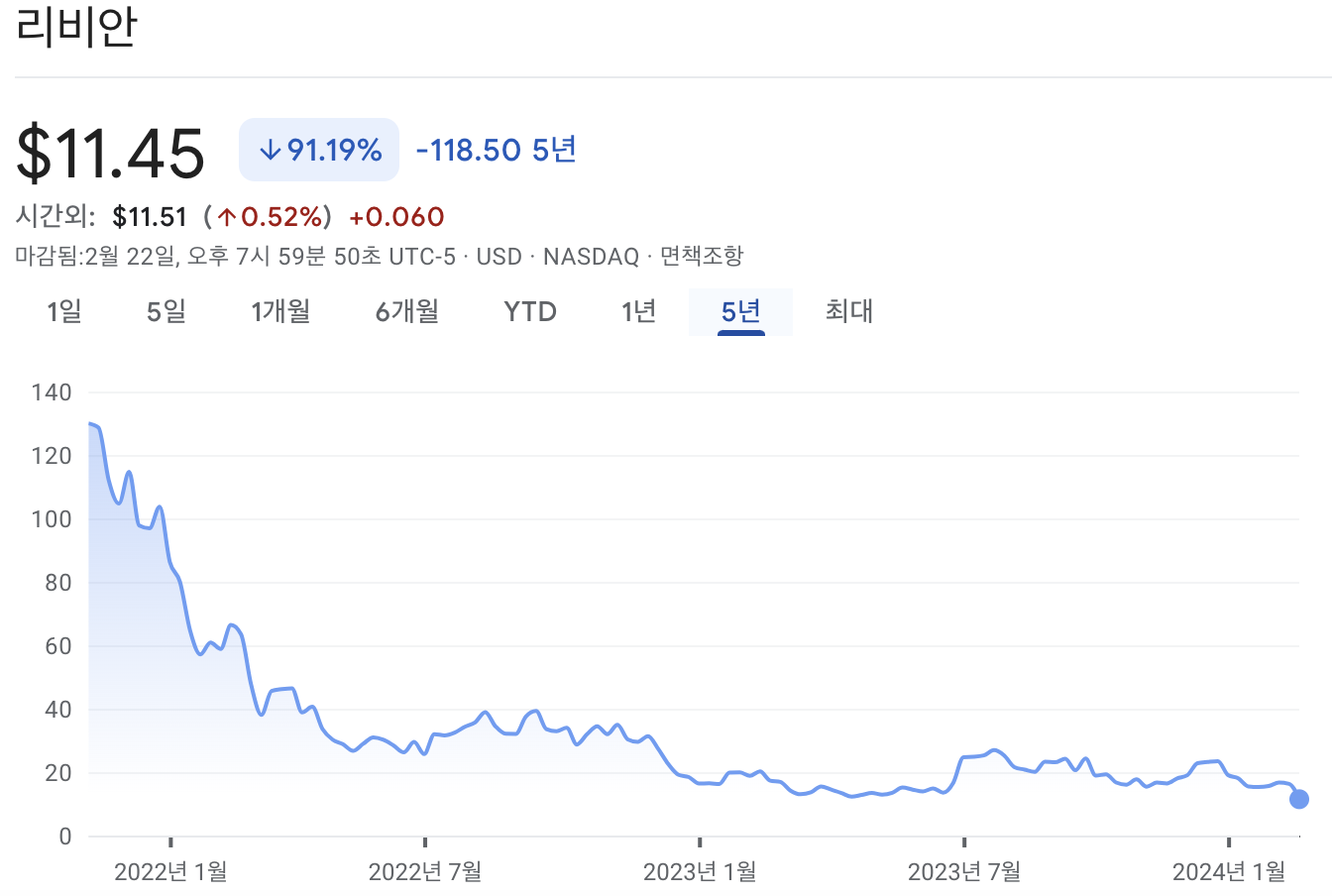The height and width of the screenshot is (896, 1332).
Task: Click the 2024년 1월 axis label
Action: pyautogui.click(x=1229, y=872)
